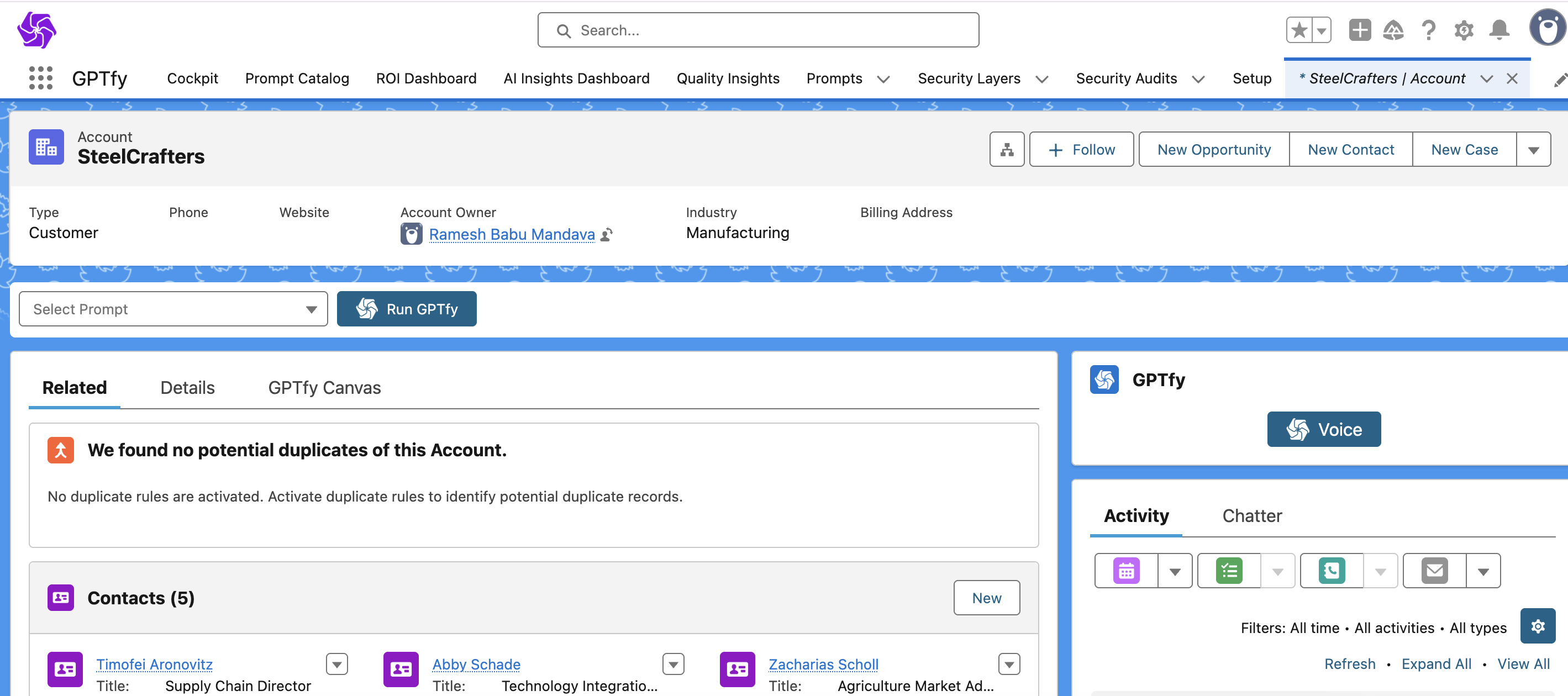Switch to the Chatter tab

[x=1251, y=516]
